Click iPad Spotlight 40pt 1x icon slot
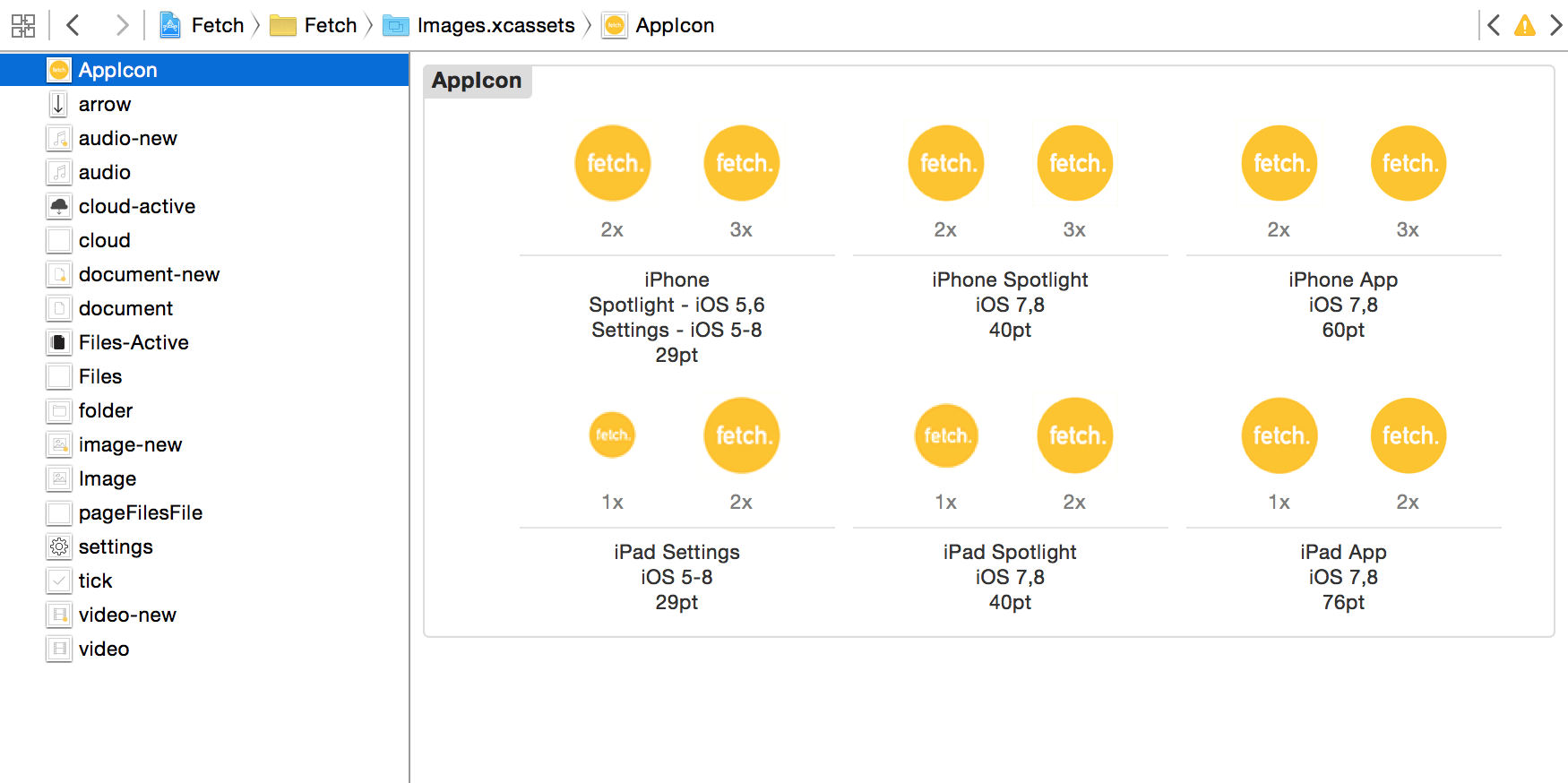The width and height of the screenshot is (1568, 783). [x=946, y=435]
